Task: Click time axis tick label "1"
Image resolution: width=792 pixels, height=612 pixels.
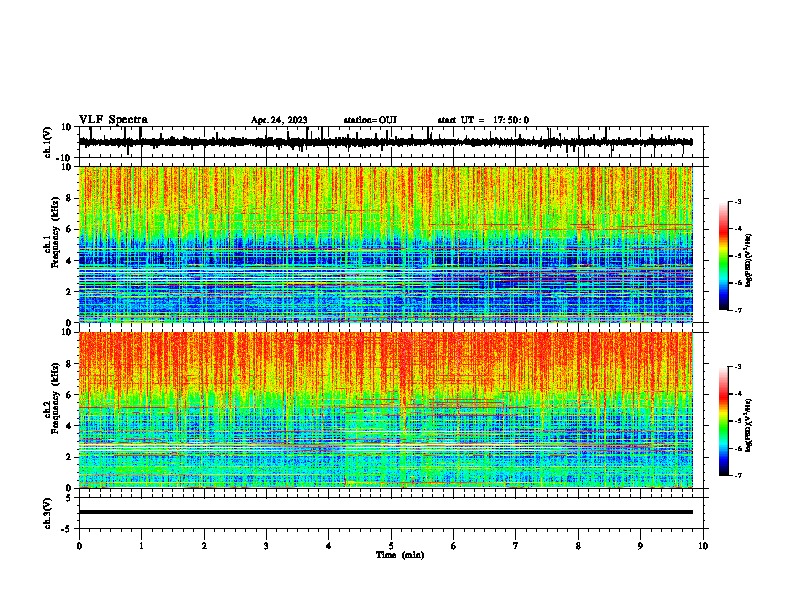Action: click(x=141, y=546)
